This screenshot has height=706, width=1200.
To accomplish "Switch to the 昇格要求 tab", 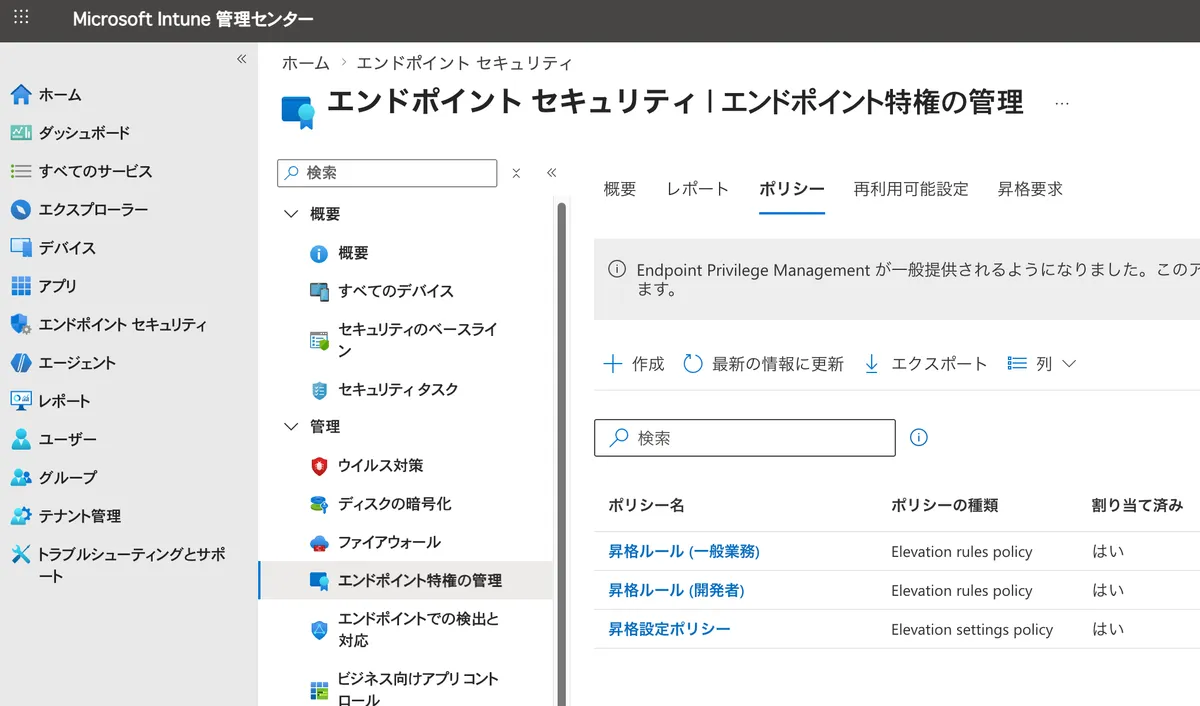I will 1029,189.
